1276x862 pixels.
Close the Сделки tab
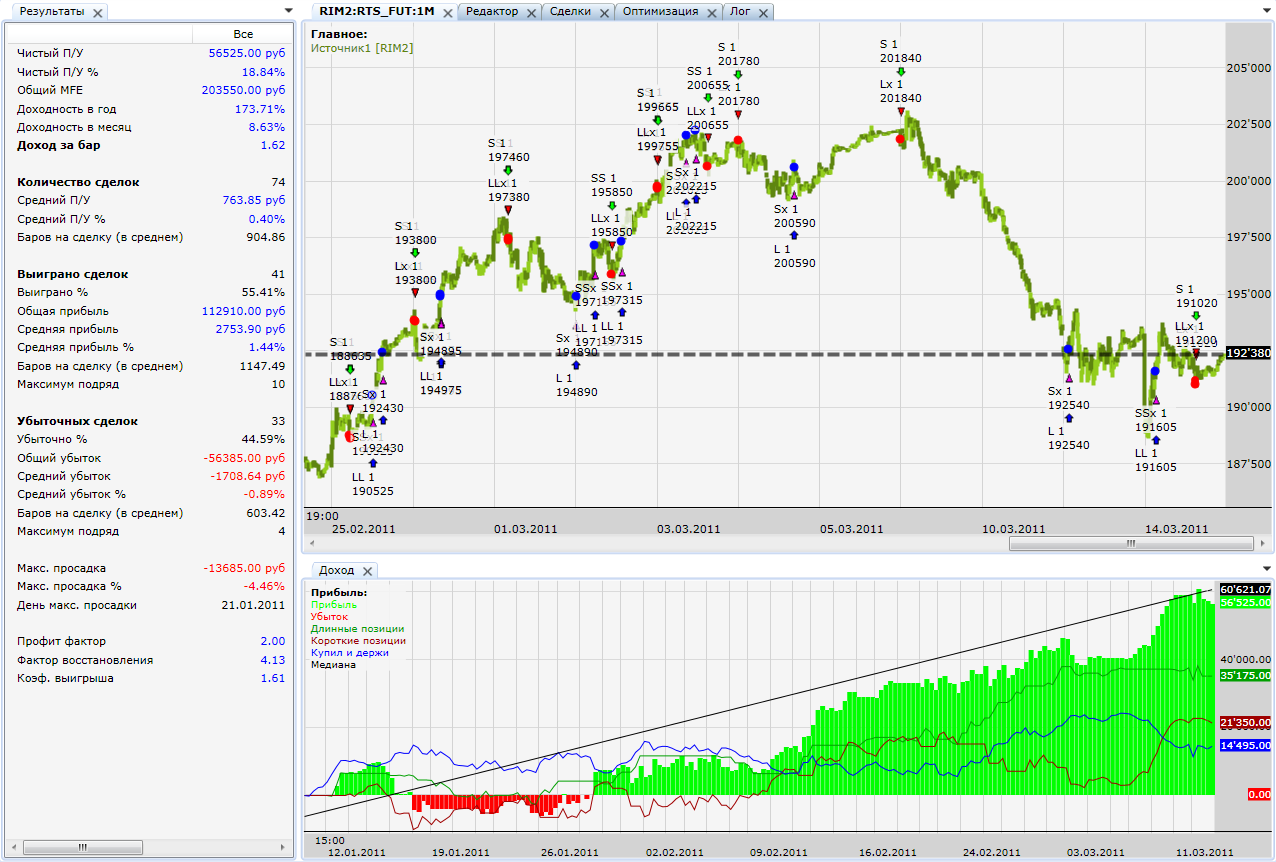pyautogui.click(x=603, y=13)
